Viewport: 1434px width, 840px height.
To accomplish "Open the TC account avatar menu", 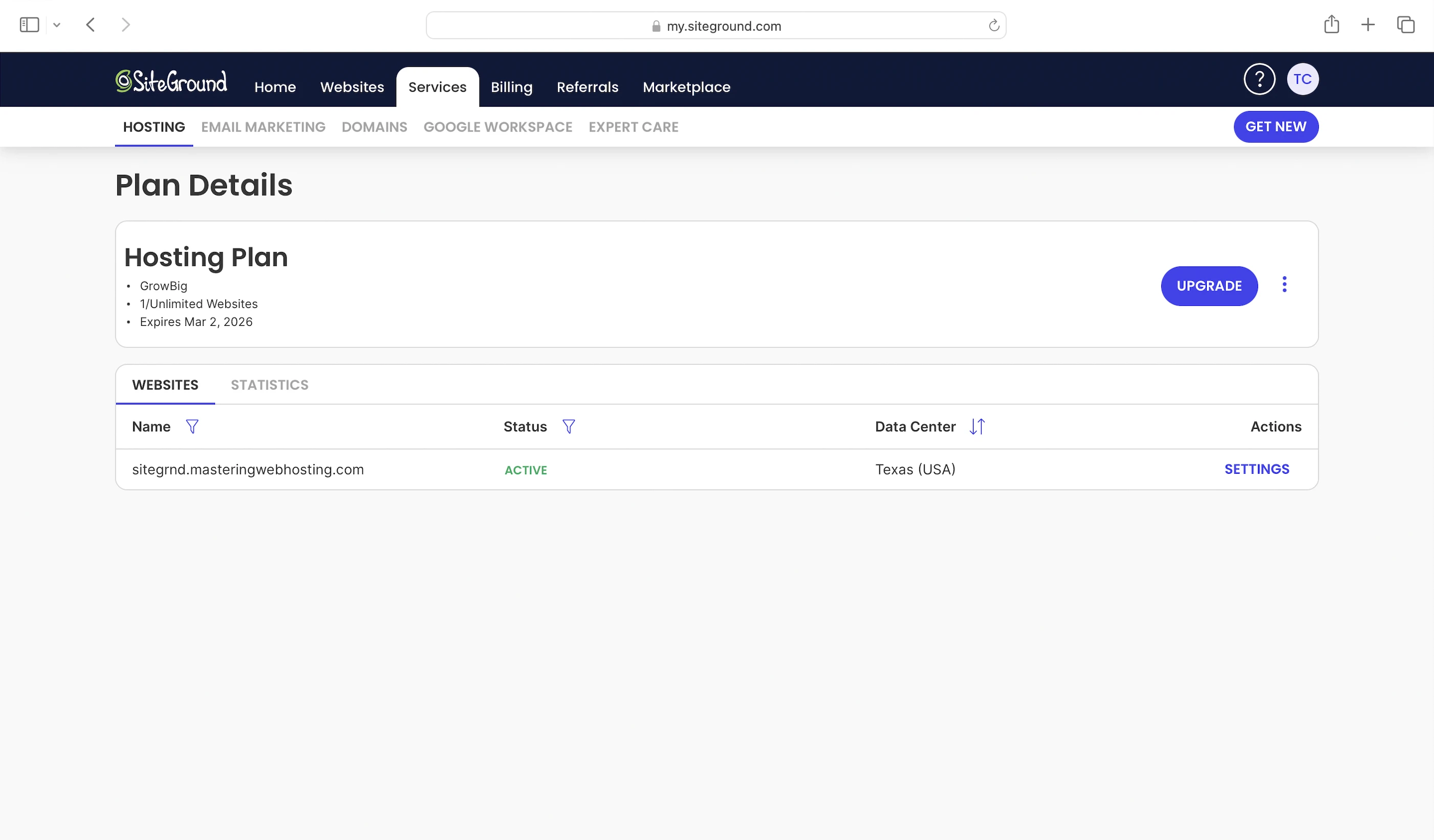I will click(x=1302, y=79).
